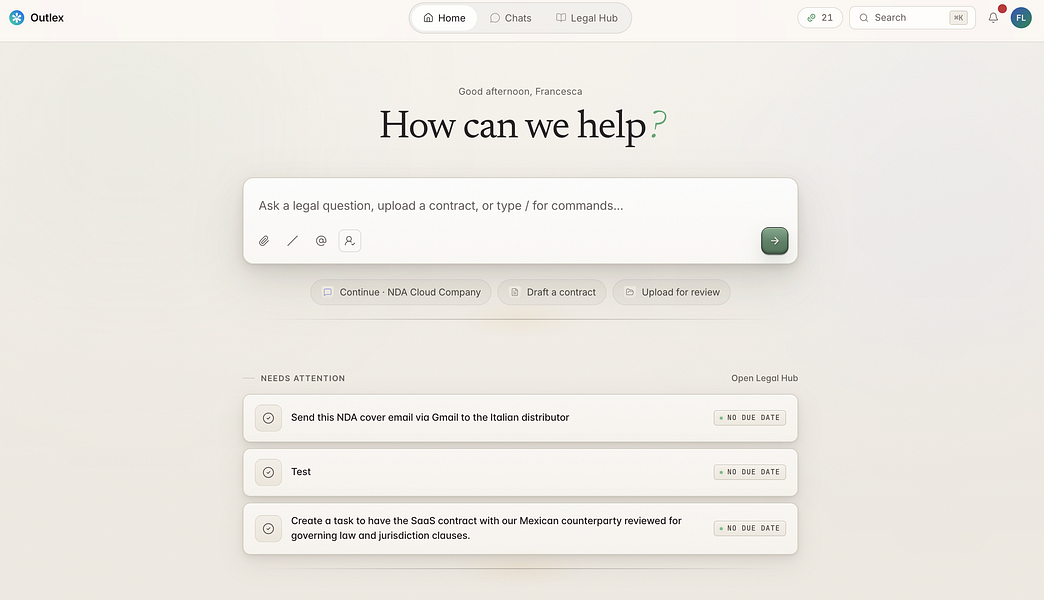The width and height of the screenshot is (1044, 600).
Task: Complete the SaaS contract review task
Action: [x=268, y=529]
